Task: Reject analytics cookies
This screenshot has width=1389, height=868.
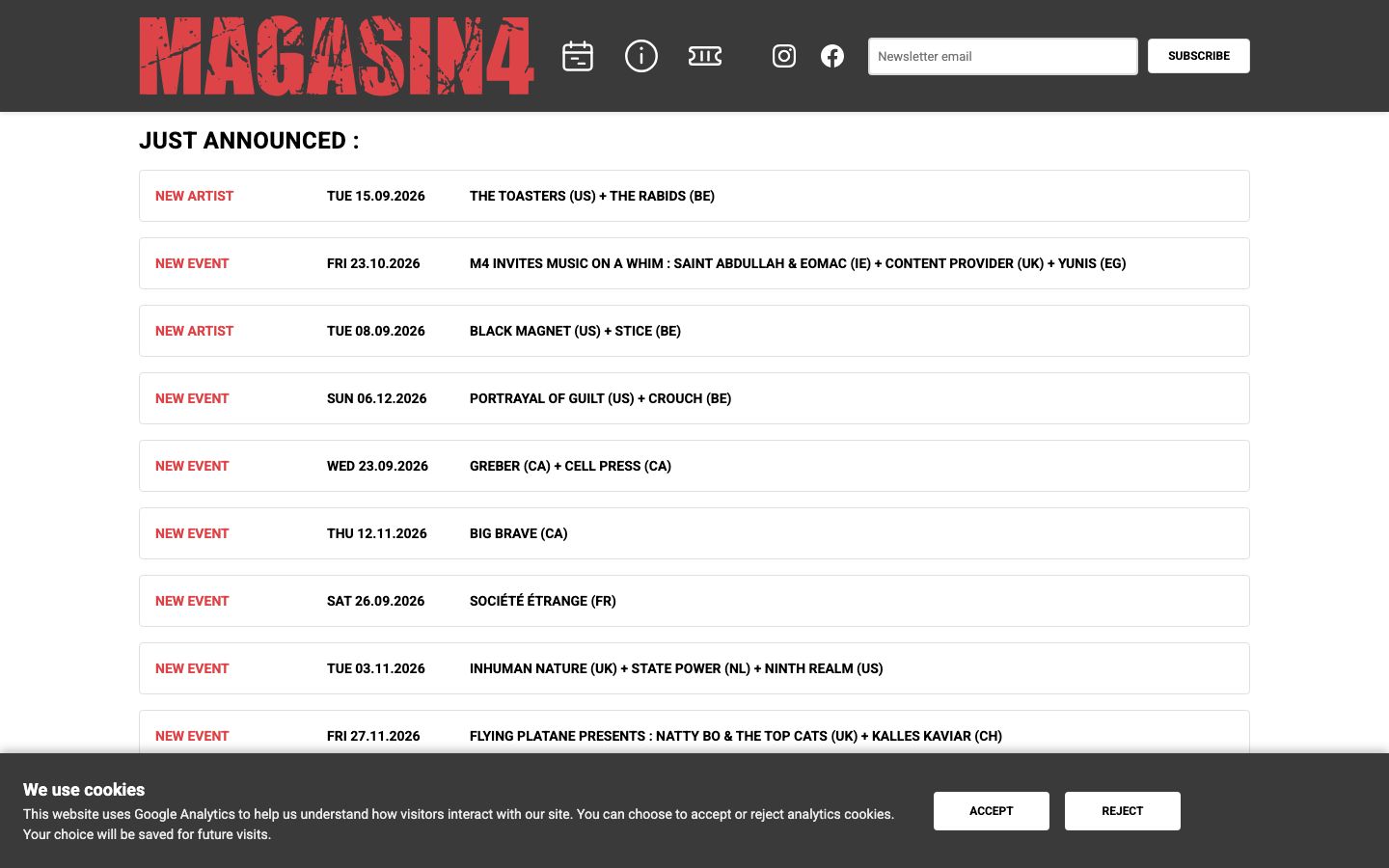Action: (x=1122, y=811)
